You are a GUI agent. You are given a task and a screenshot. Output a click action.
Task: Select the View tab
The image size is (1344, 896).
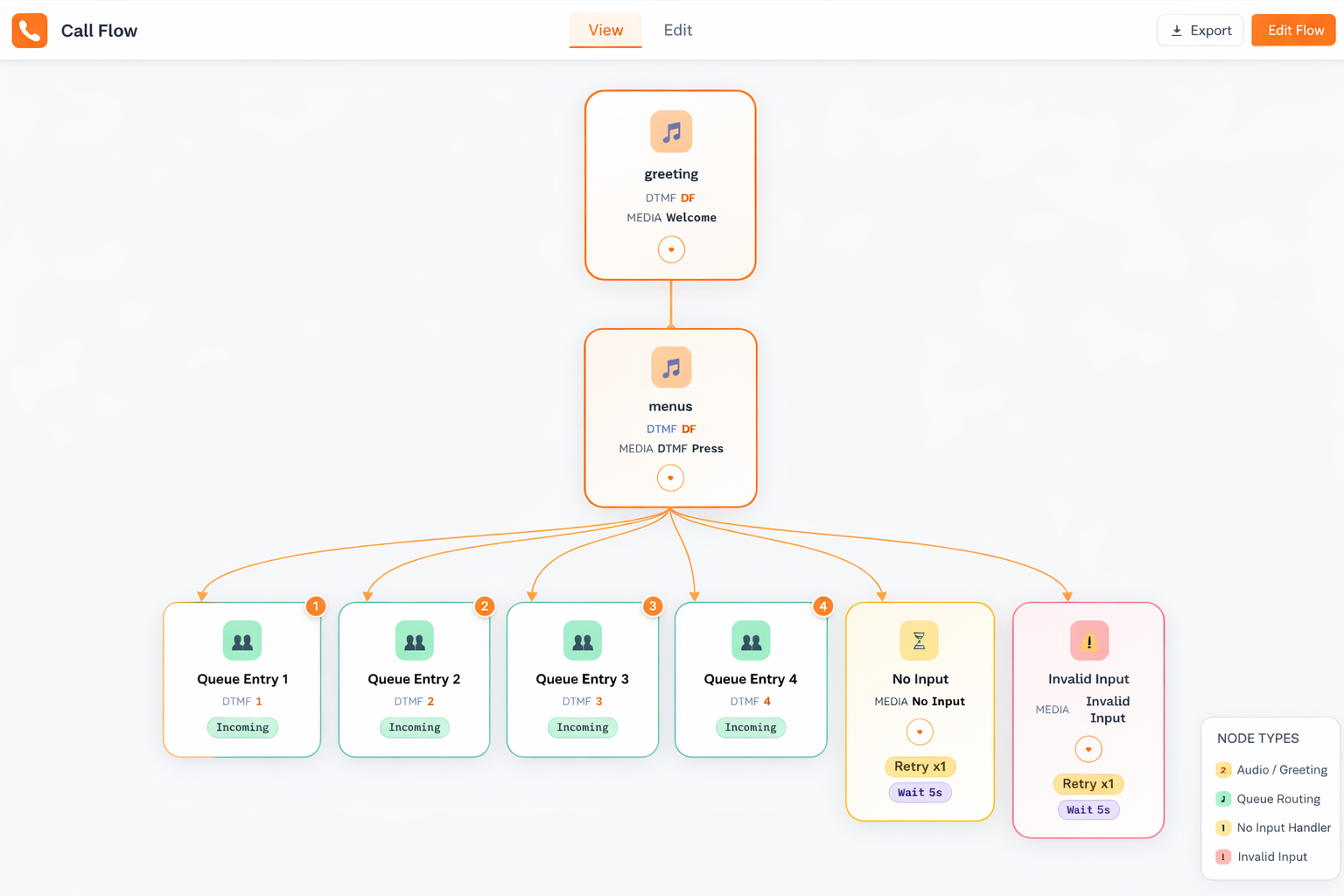(605, 30)
